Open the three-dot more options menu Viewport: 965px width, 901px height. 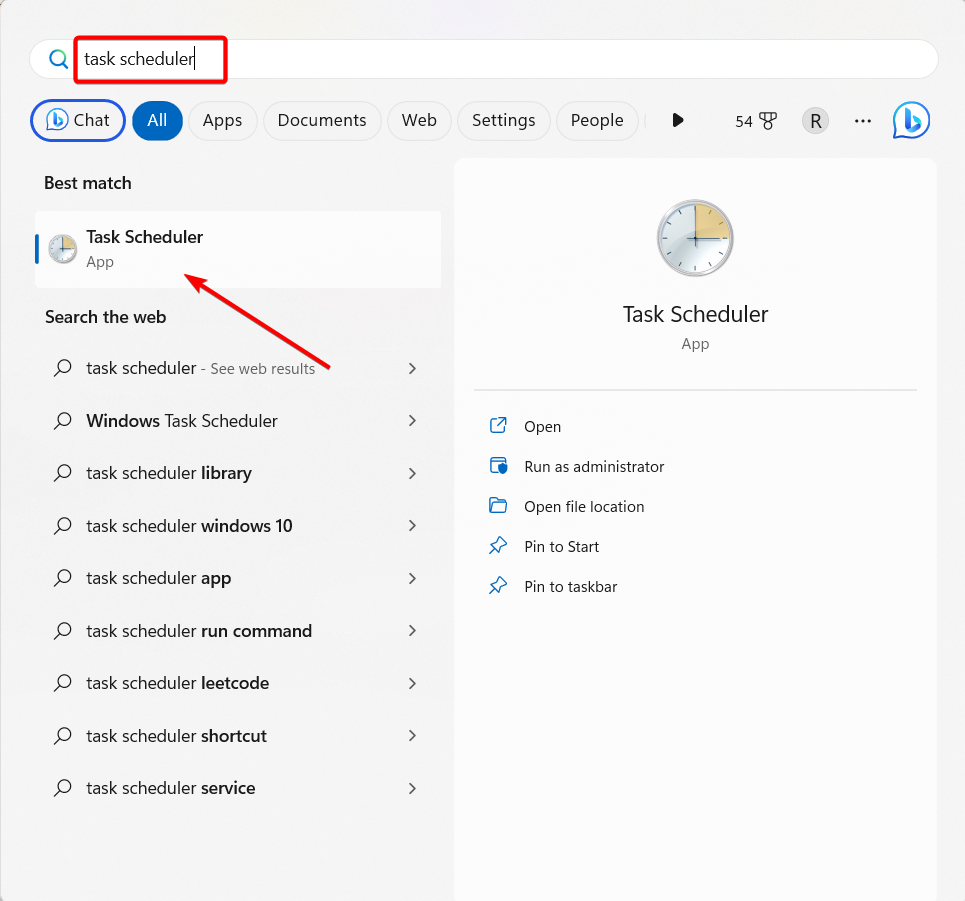pyautogui.click(x=863, y=121)
